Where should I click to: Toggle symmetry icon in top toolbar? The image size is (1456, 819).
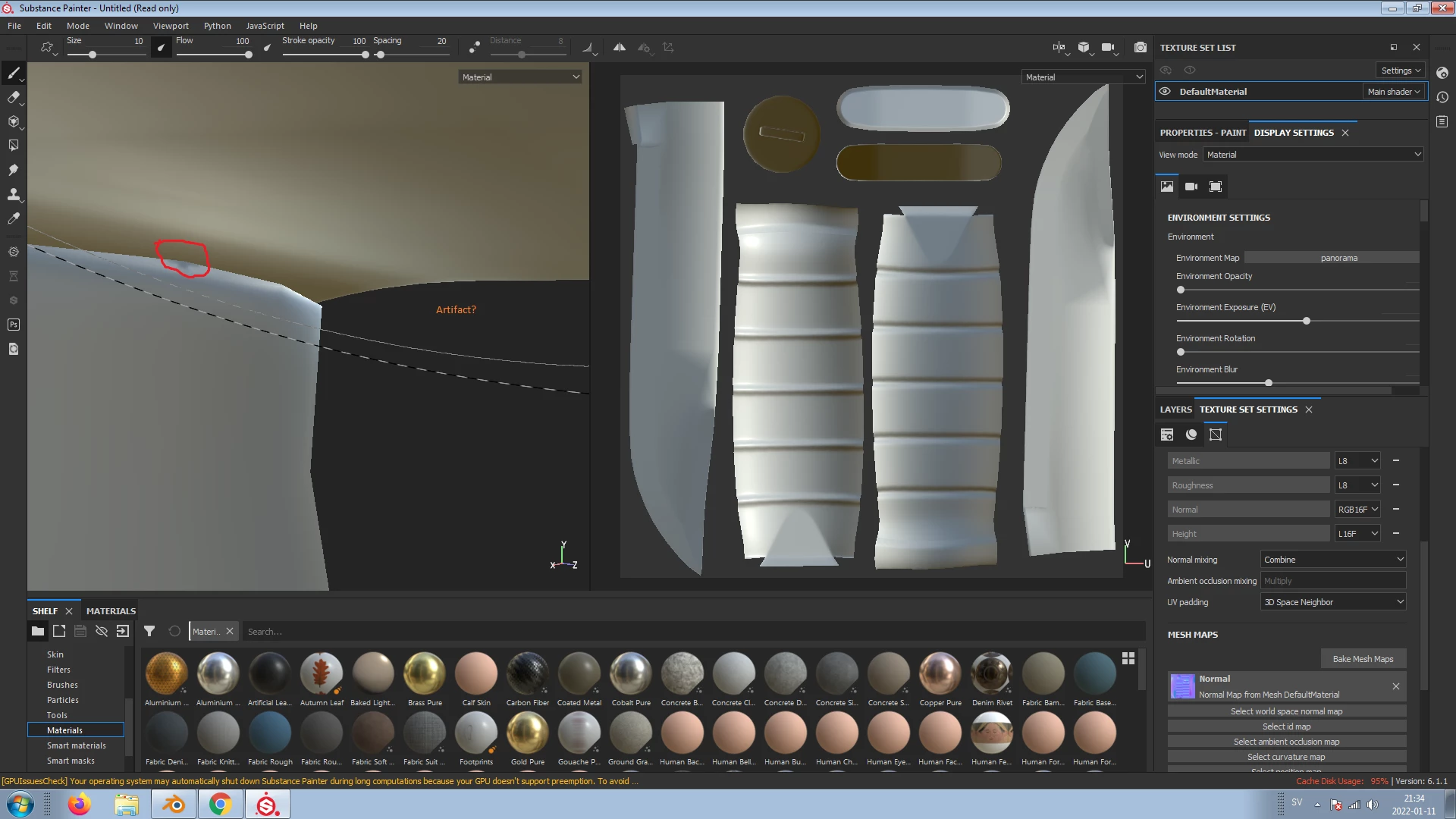620,47
